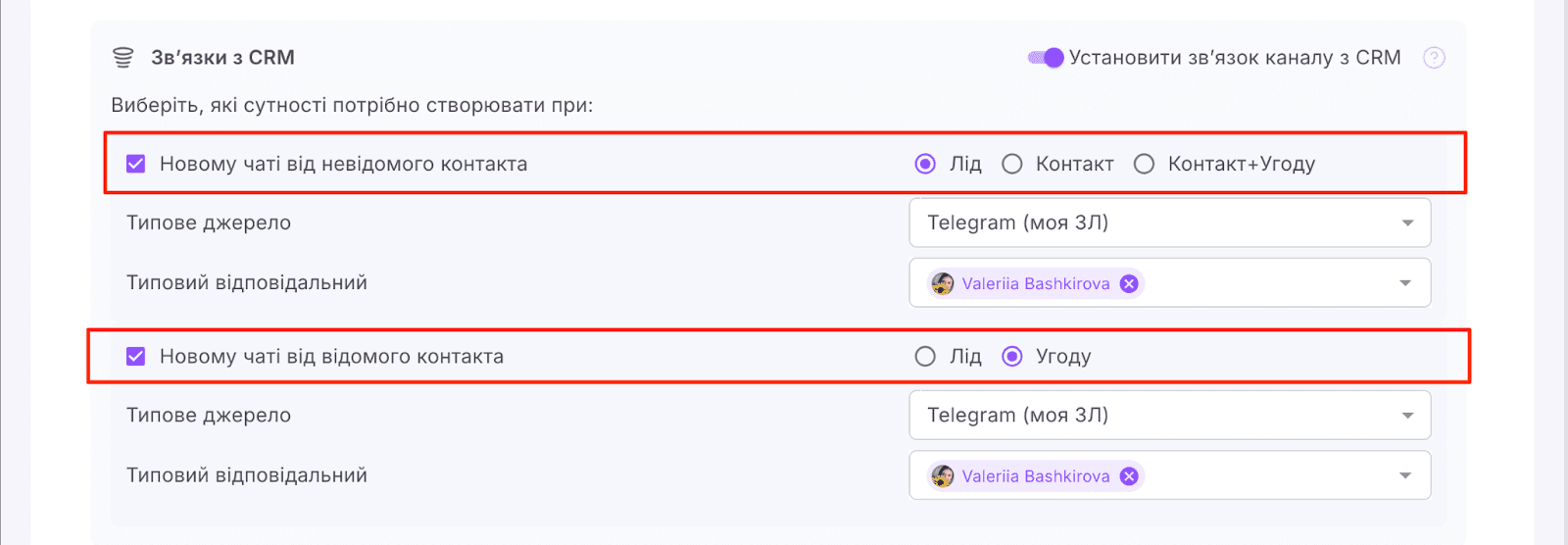Uncheck Новому чаті від відомого контакта checkbox

[x=136, y=357]
